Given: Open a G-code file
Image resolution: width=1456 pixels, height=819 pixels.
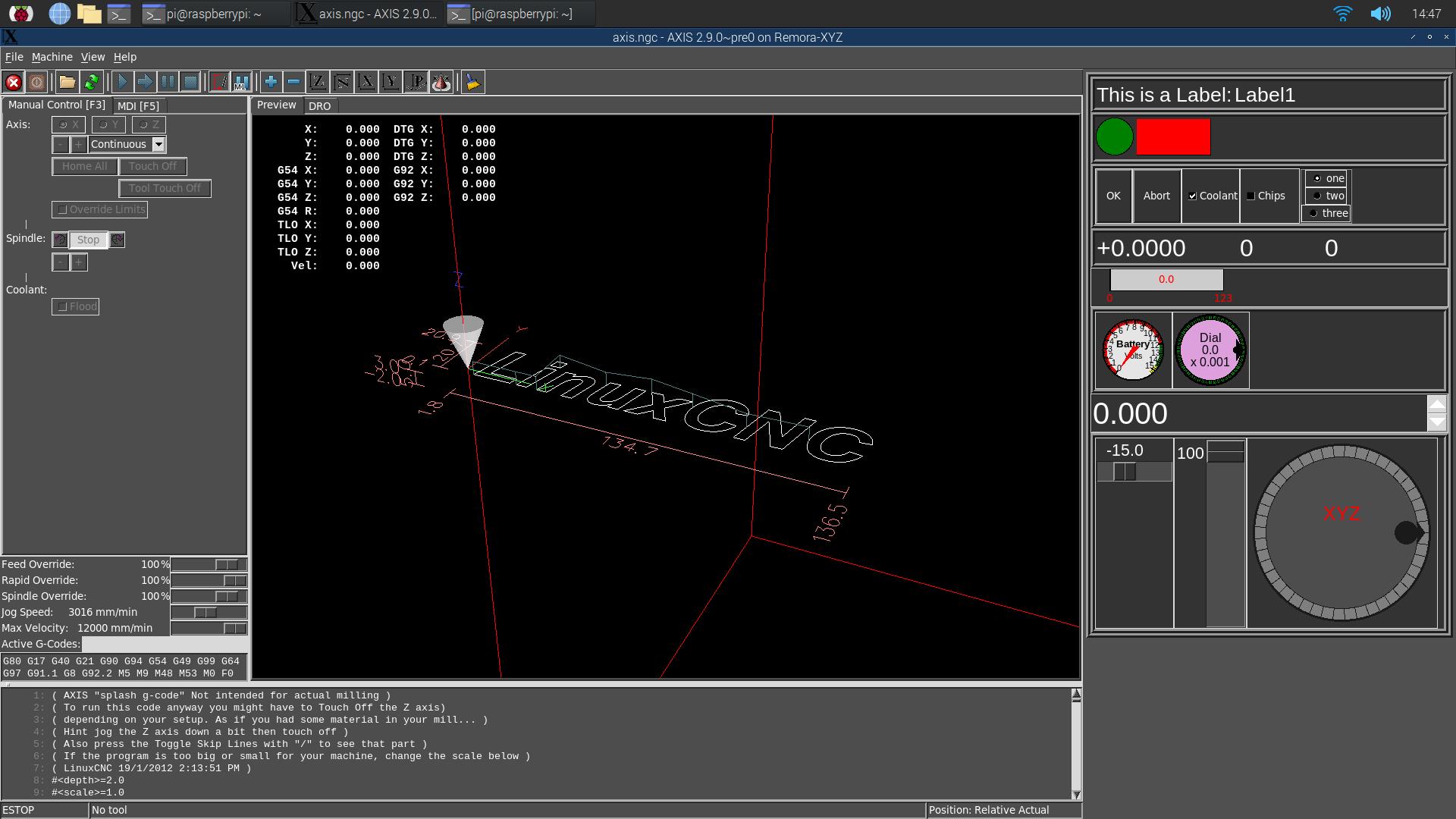Looking at the screenshot, I should [x=67, y=82].
